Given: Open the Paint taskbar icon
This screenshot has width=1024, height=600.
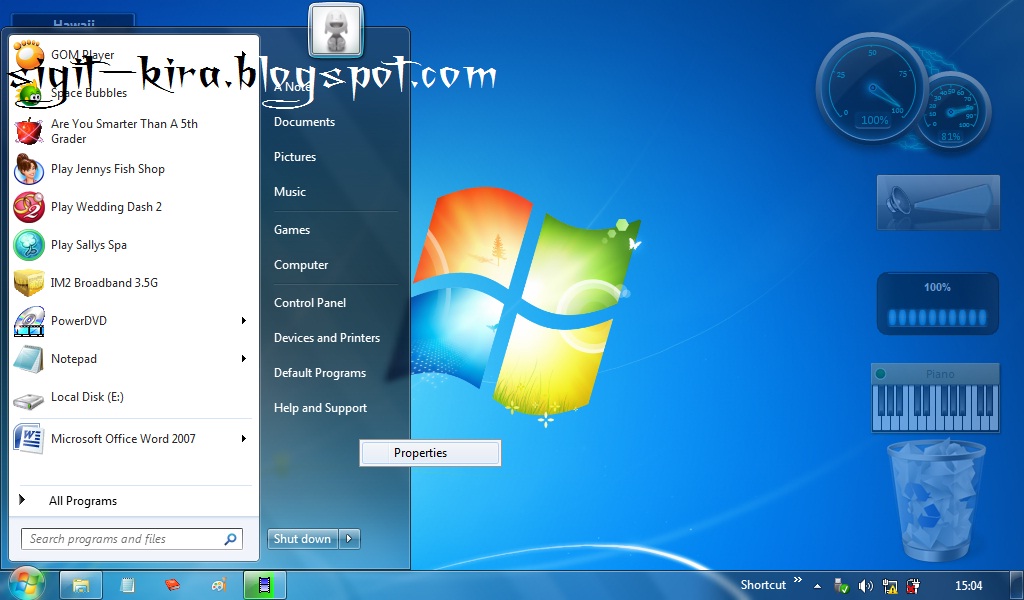Looking at the screenshot, I should coord(219,585).
